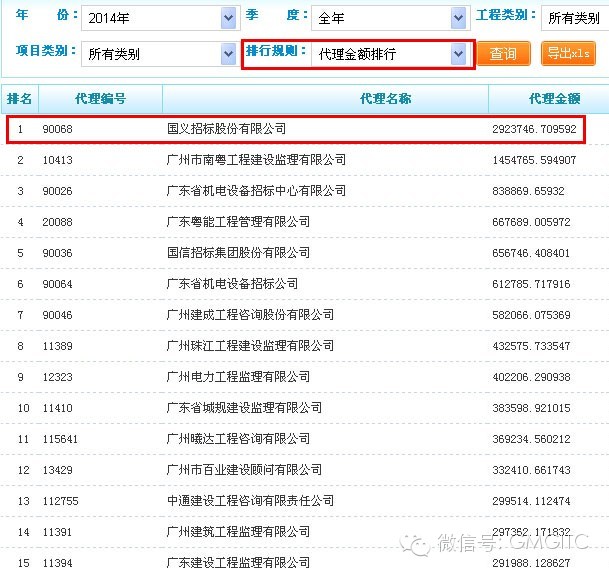Screen dimensions: 609x574
Task: Select 中通建设工程咨询有限责任公司
Action: pos(251,501)
